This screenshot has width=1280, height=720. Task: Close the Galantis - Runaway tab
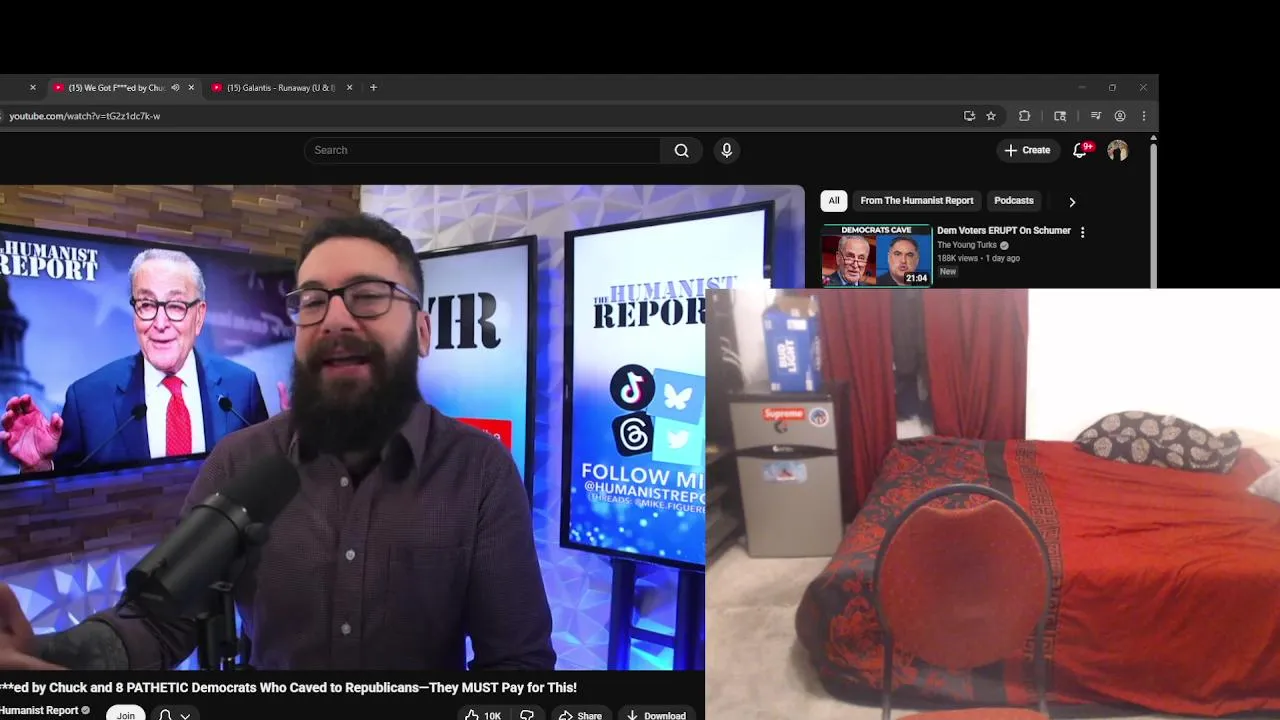point(349,88)
